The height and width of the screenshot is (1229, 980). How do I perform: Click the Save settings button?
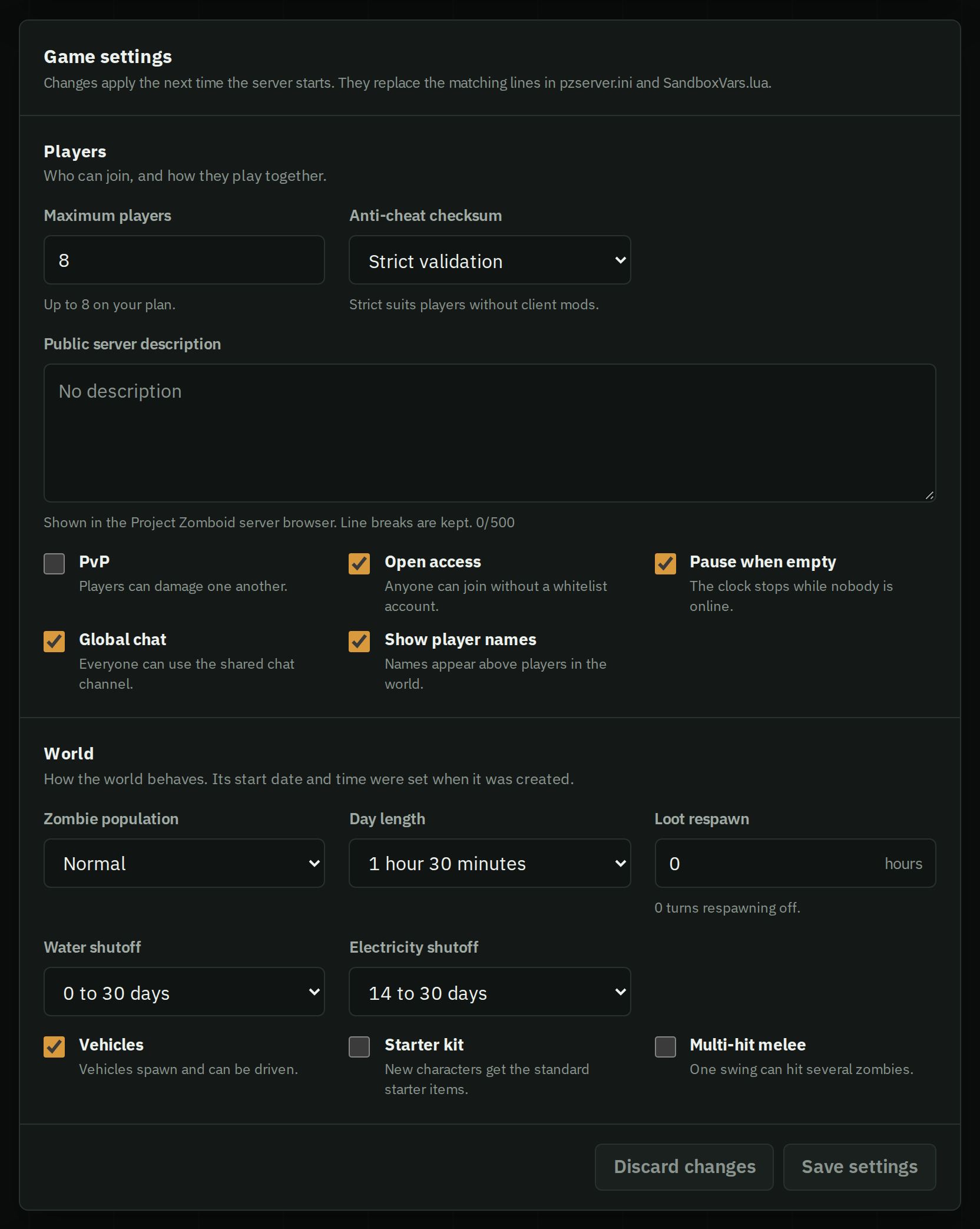coord(859,1167)
